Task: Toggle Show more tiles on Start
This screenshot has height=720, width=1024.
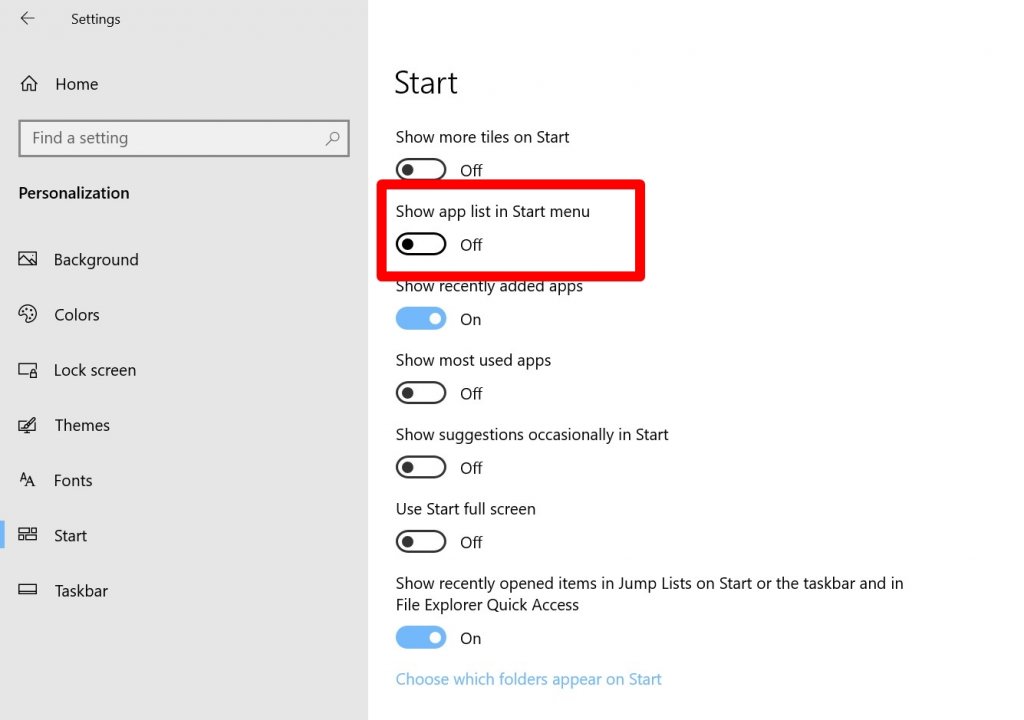Action: [x=420, y=169]
